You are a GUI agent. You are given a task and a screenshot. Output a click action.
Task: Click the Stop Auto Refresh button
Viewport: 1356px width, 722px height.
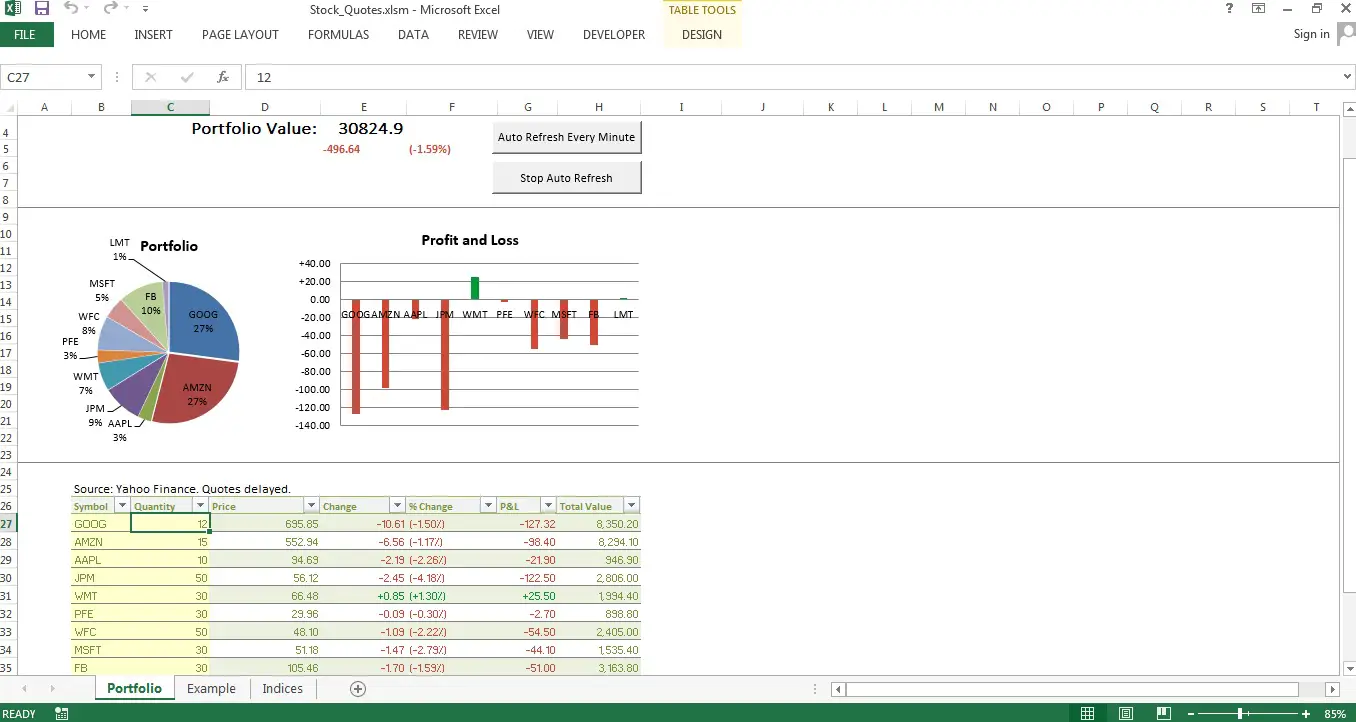(566, 178)
